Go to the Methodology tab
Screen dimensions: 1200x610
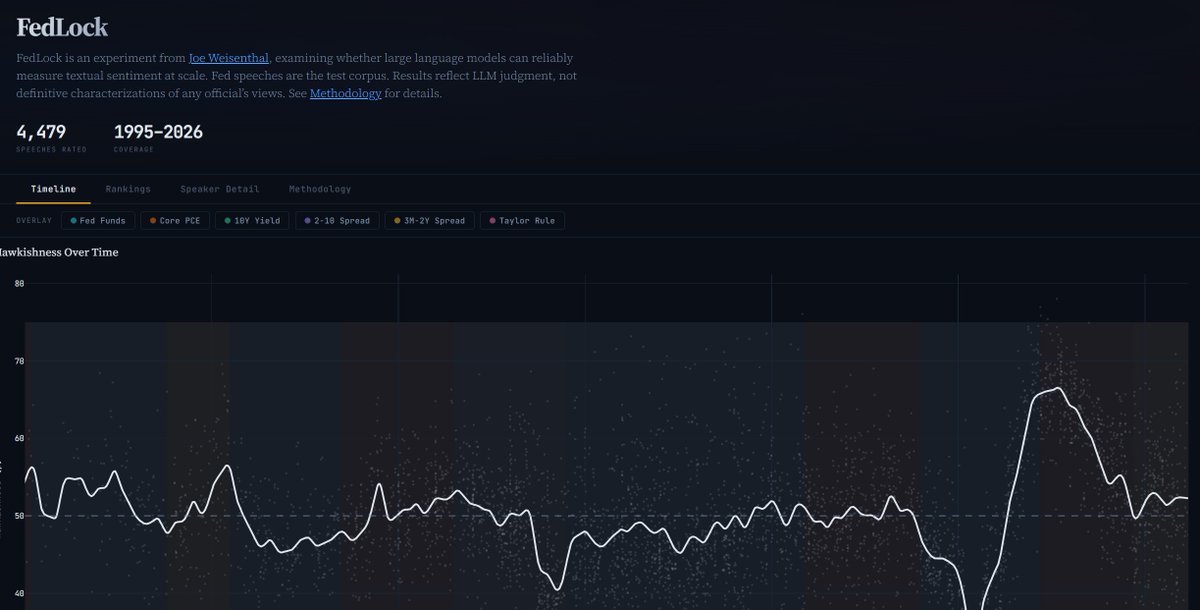pyautogui.click(x=320, y=189)
